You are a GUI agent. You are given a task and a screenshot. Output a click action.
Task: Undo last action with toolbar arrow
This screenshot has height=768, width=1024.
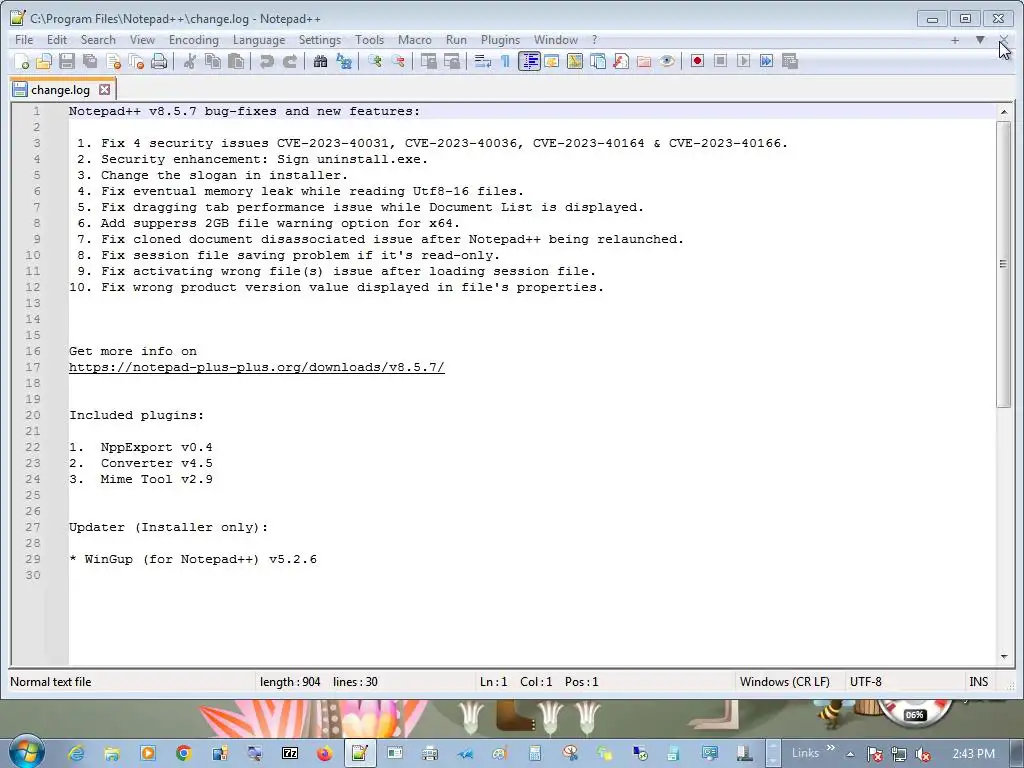266,61
